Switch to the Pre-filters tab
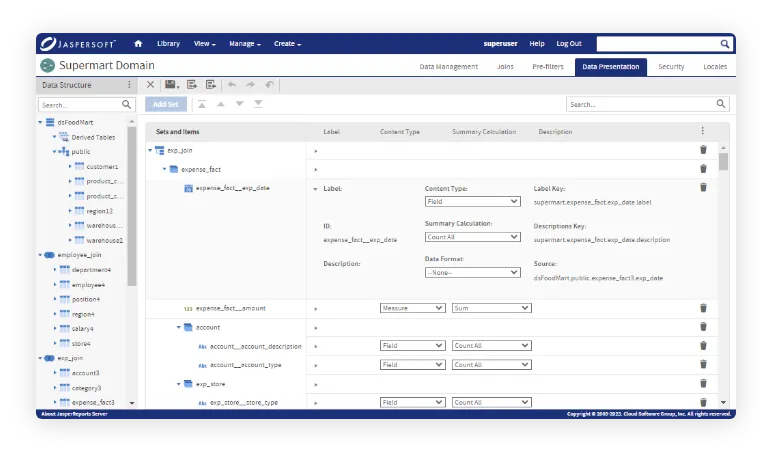Viewport: 772px width, 458px height. click(547, 66)
